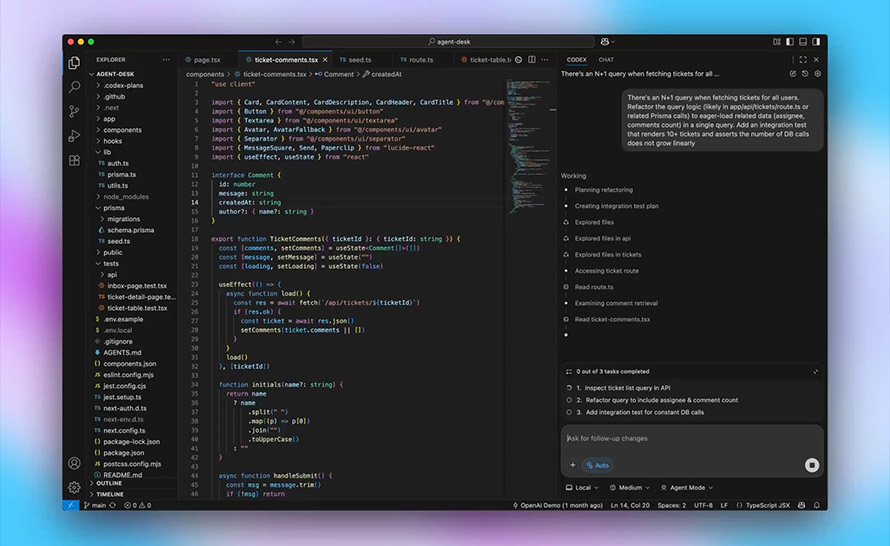Click the errors and warnings count
The width and height of the screenshot is (890, 546).
pyautogui.click(x=137, y=505)
